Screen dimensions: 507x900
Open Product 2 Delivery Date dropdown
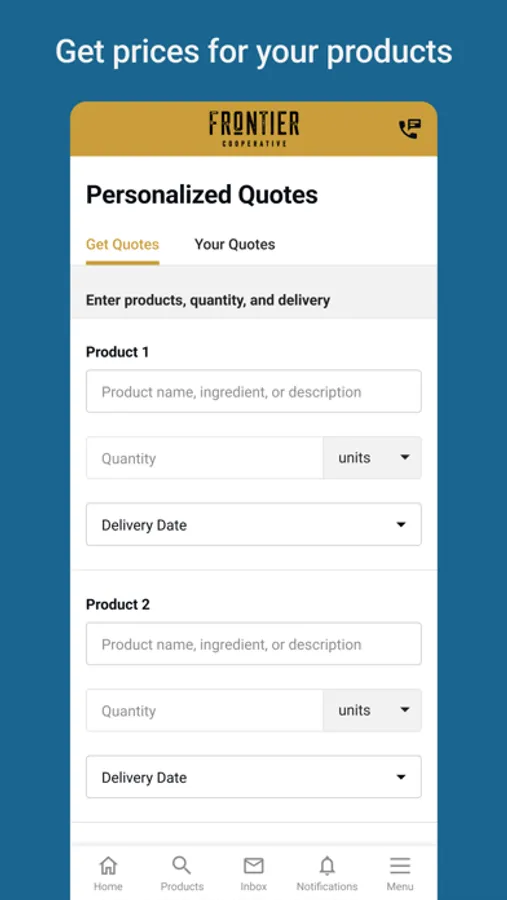[x=254, y=777]
